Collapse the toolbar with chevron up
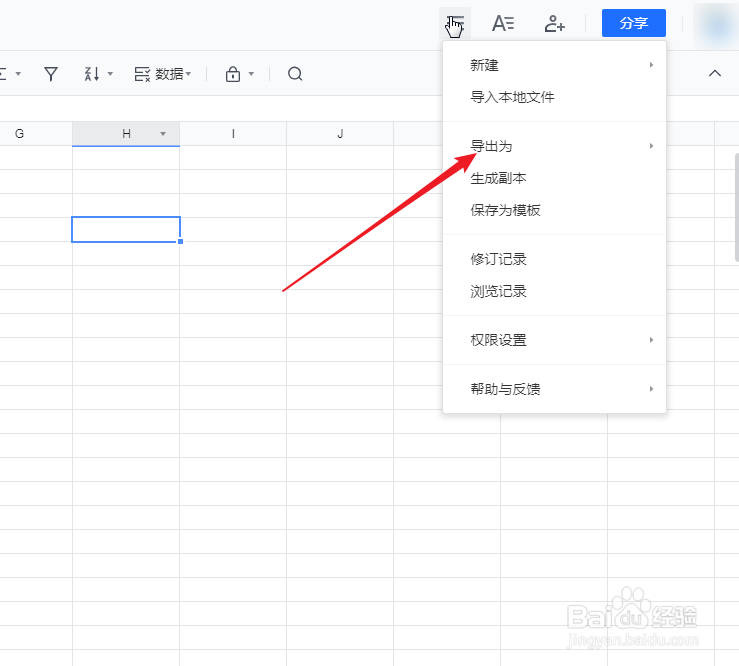Image resolution: width=739 pixels, height=666 pixels. 715,73
